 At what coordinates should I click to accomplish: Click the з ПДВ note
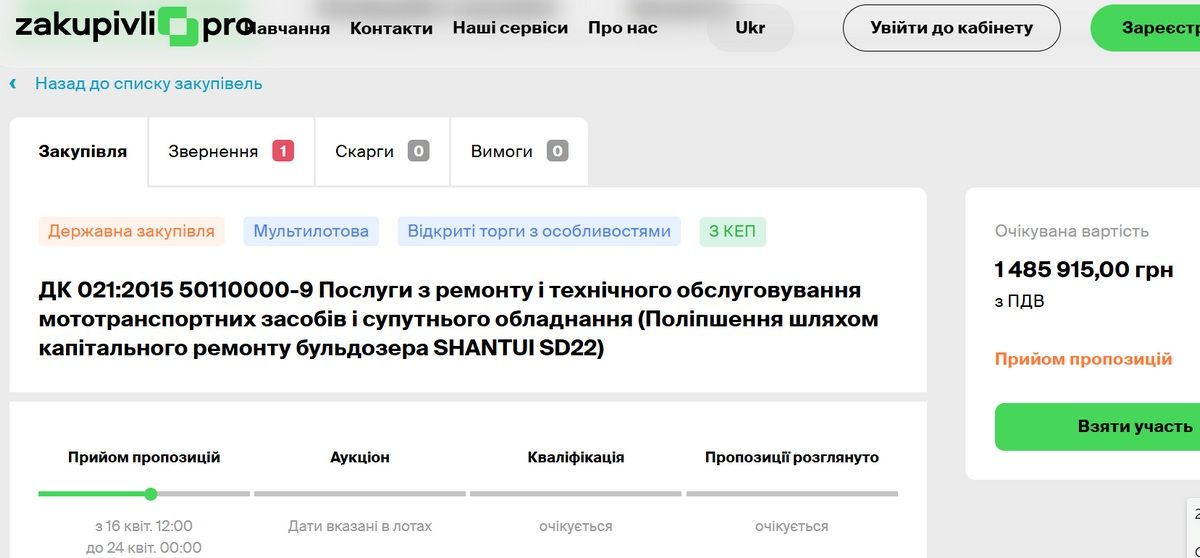(1020, 301)
